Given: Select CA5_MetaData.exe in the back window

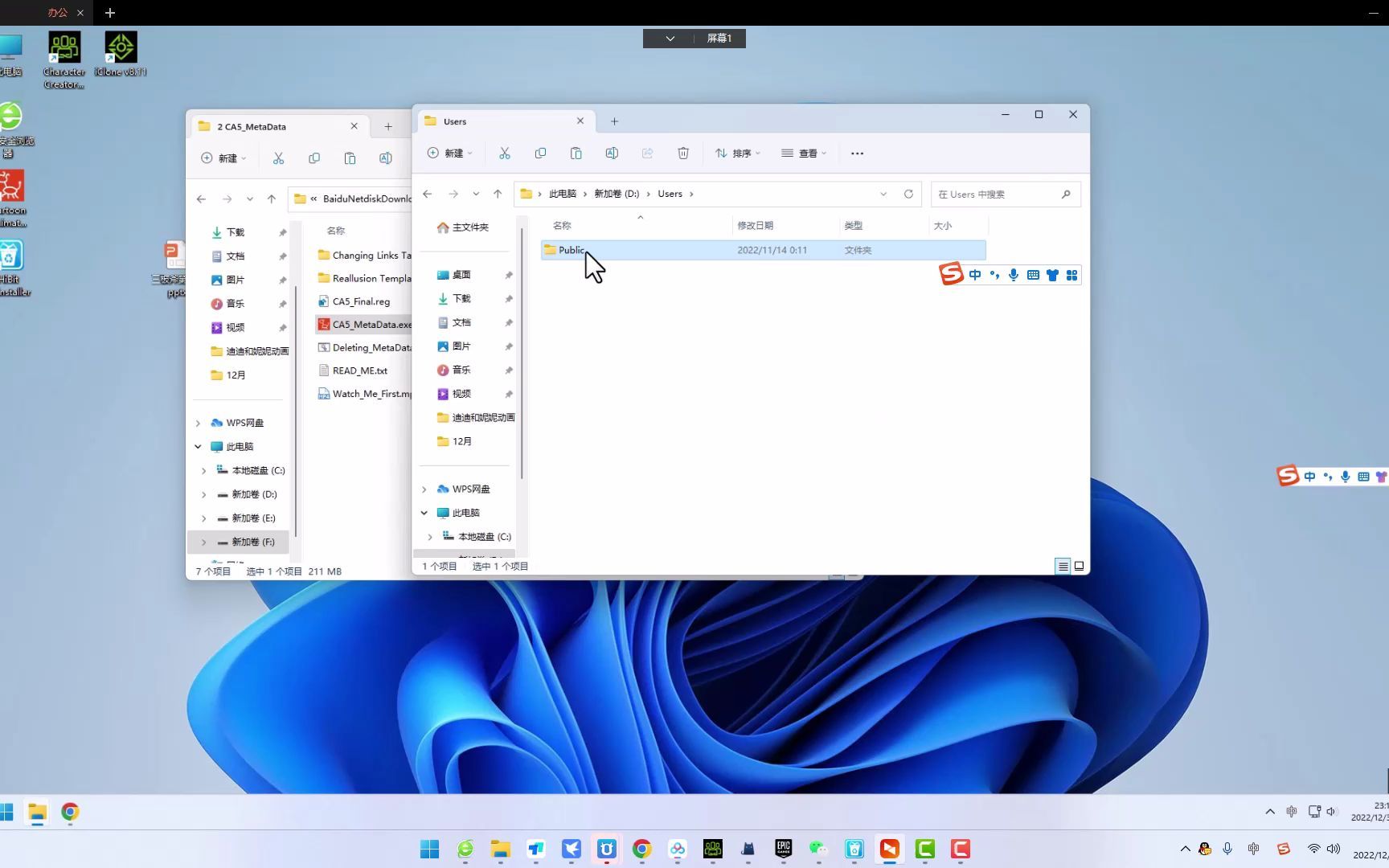Looking at the screenshot, I should [363, 325].
